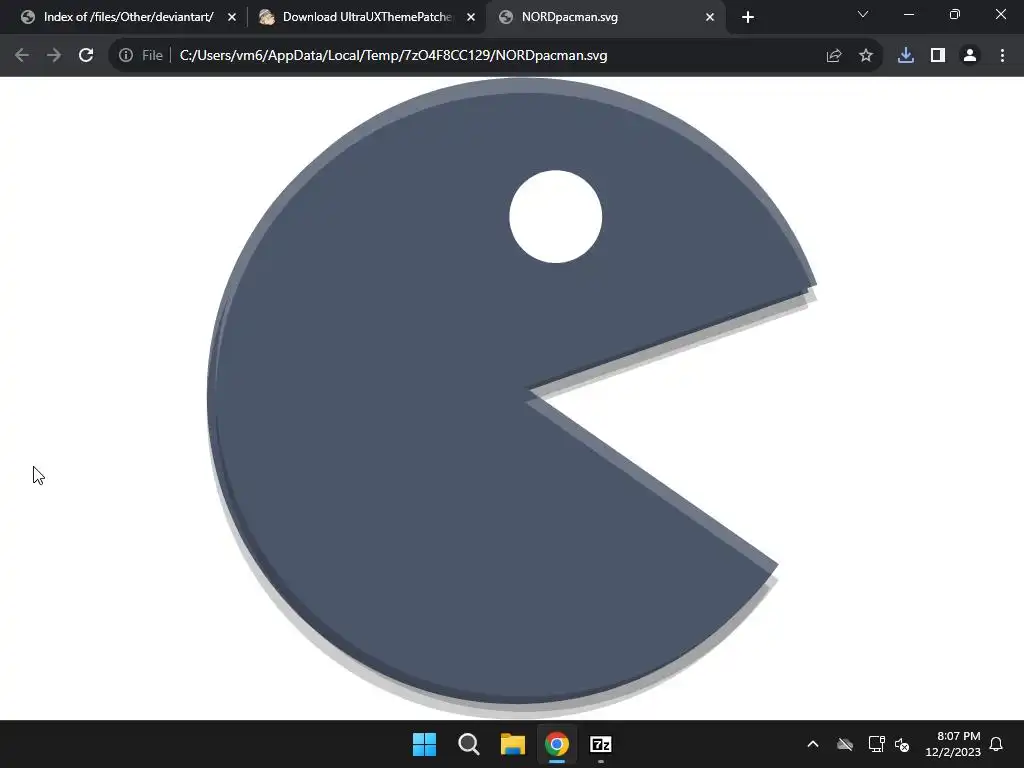
Task: Open the tab search dropdown
Action: [863, 14]
